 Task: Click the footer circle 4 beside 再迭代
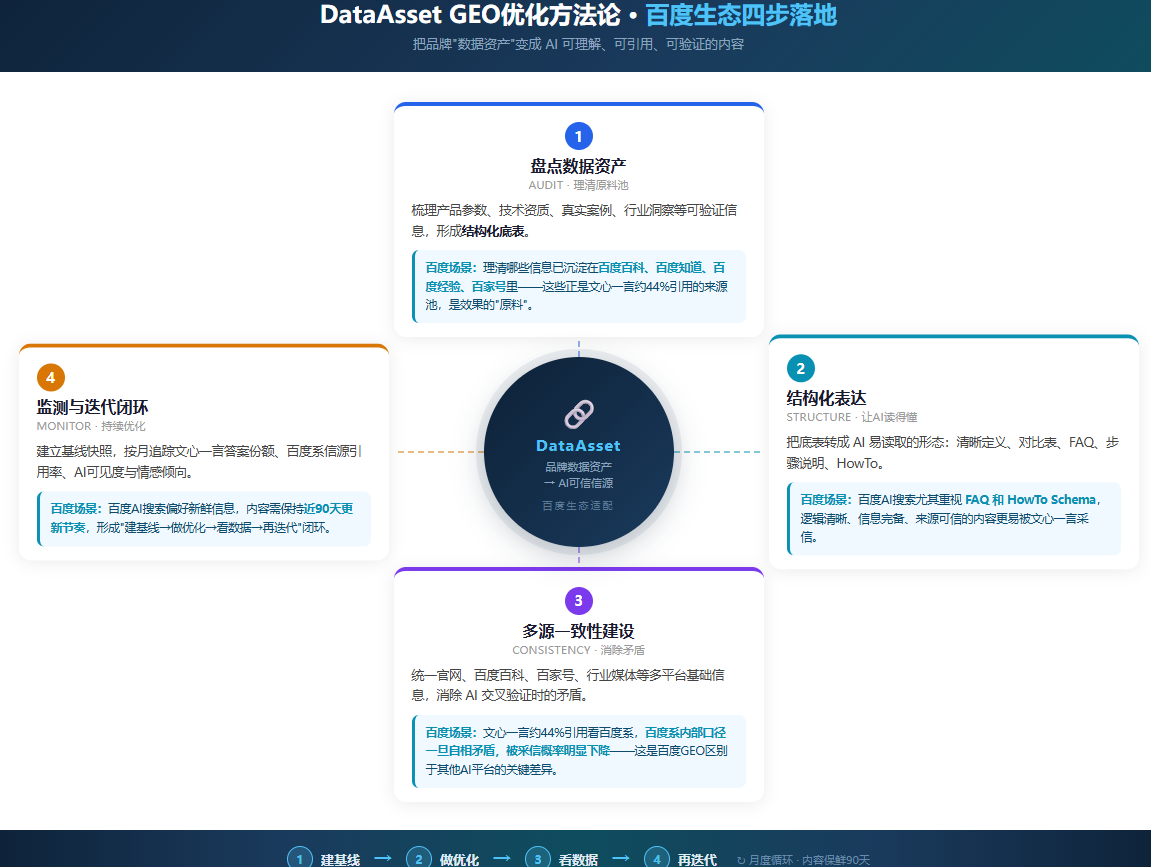click(x=656, y=858)
